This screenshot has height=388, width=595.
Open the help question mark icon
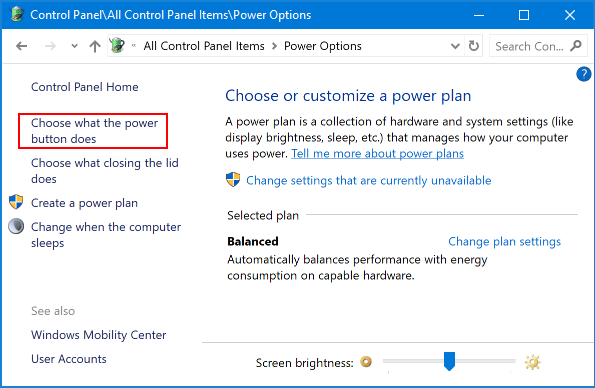click(584, 74)
